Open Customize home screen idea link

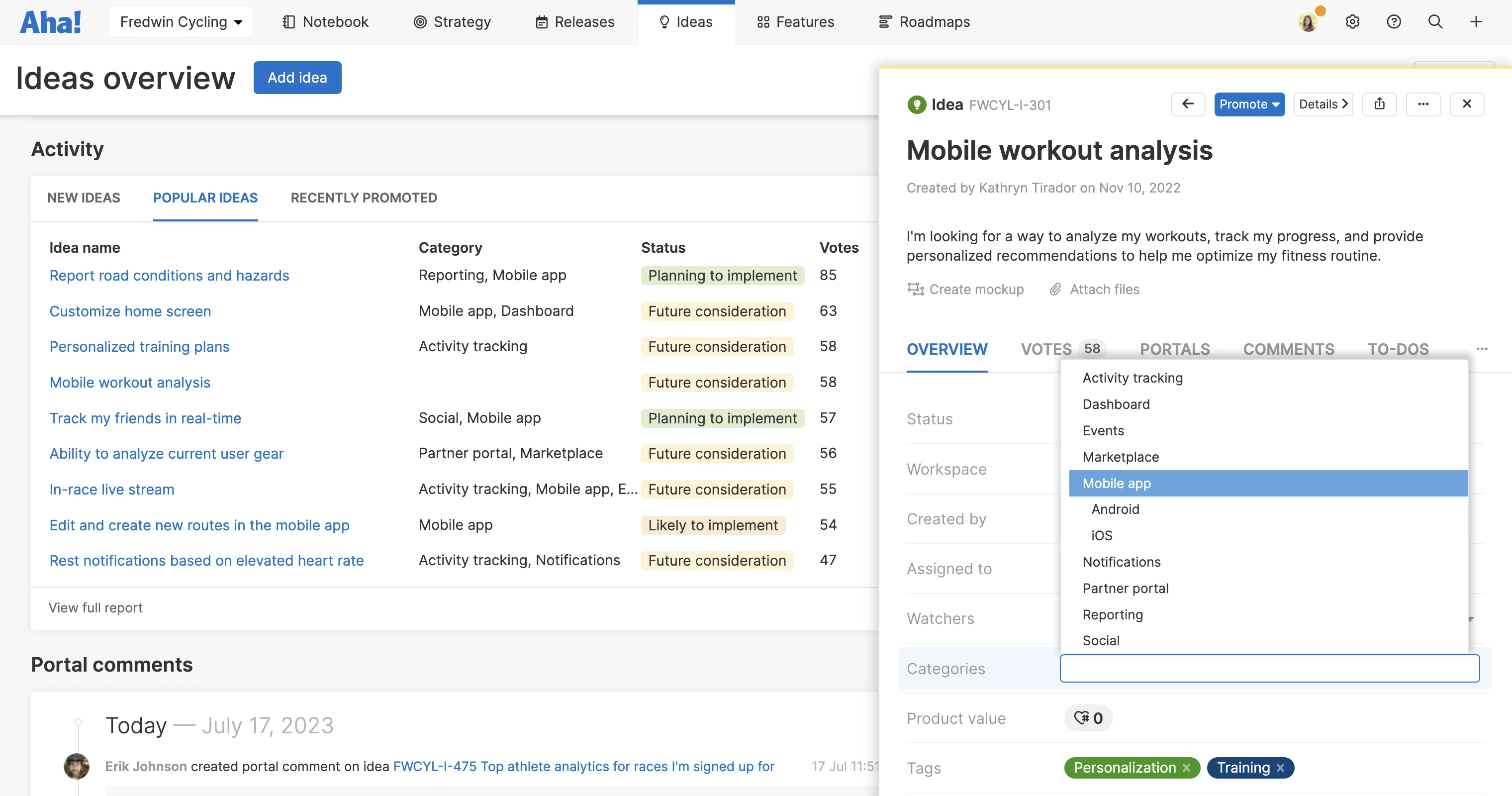[x=130, y=311]
